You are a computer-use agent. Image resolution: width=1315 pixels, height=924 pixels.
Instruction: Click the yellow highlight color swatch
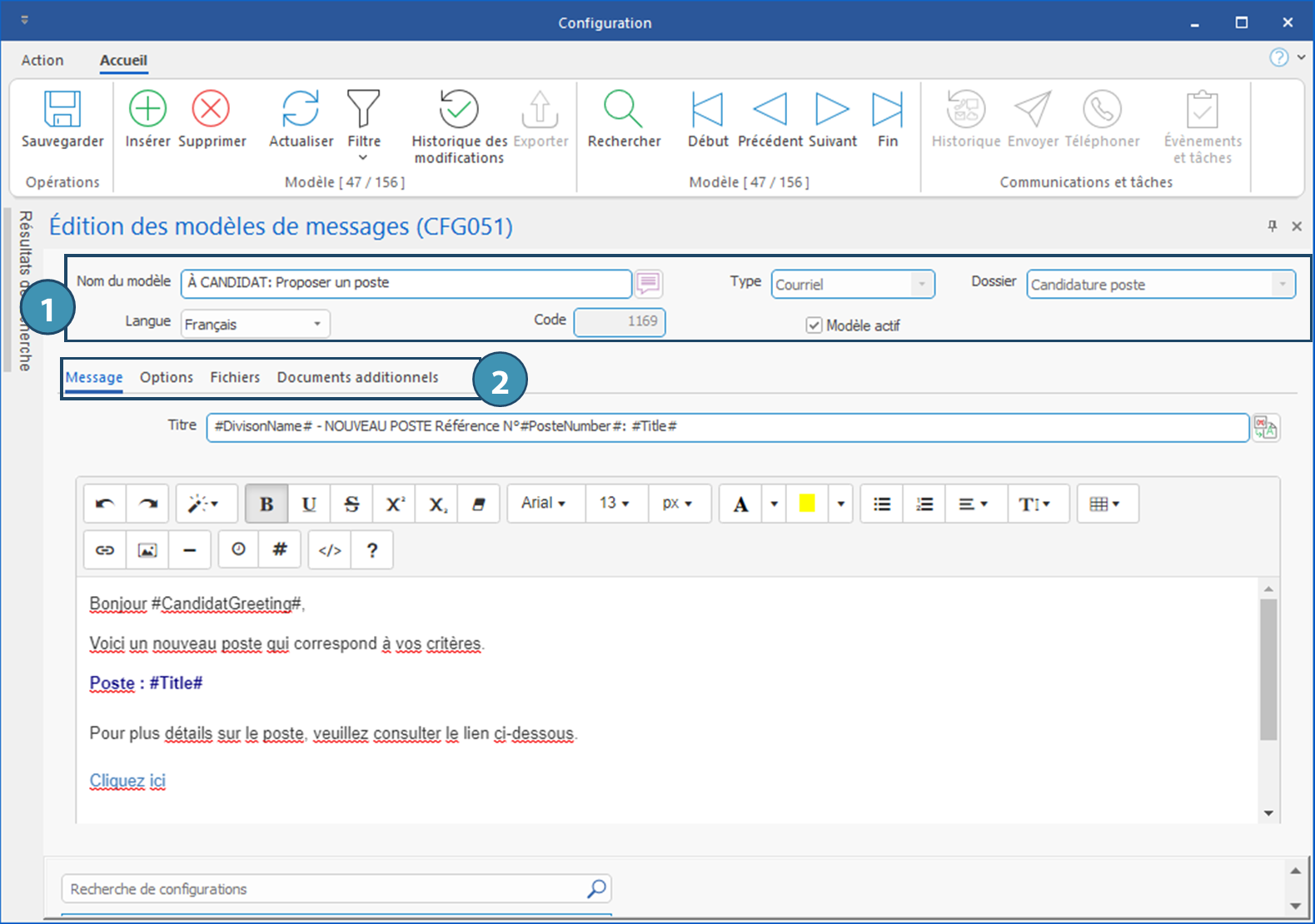pyautogui.click(x=807, y=504)
